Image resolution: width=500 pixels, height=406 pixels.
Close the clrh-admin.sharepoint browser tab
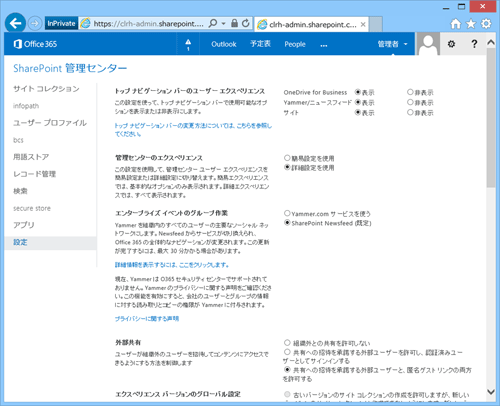pos(363,24)
